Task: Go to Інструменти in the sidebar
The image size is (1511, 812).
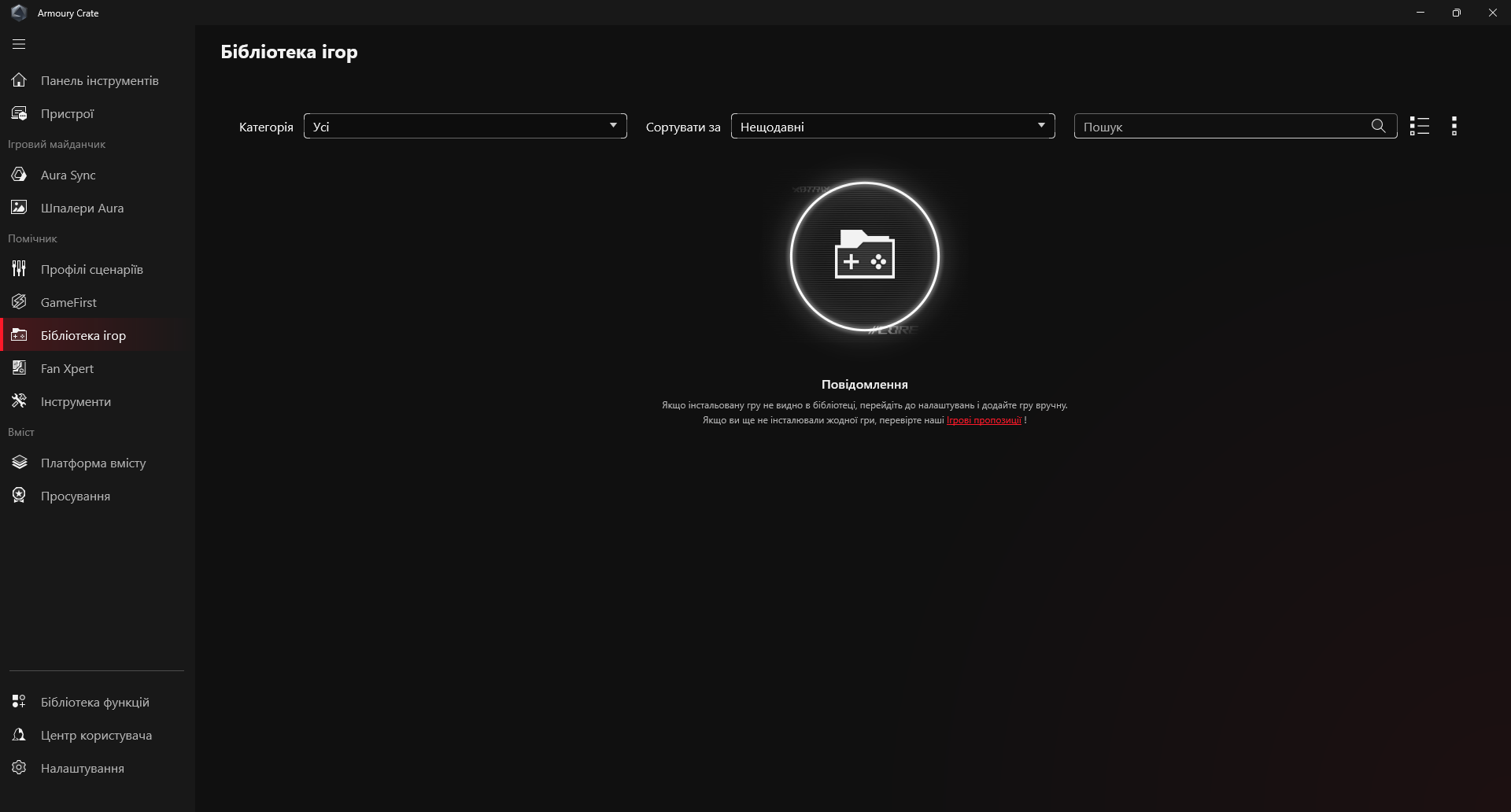Action: point(98,401)
